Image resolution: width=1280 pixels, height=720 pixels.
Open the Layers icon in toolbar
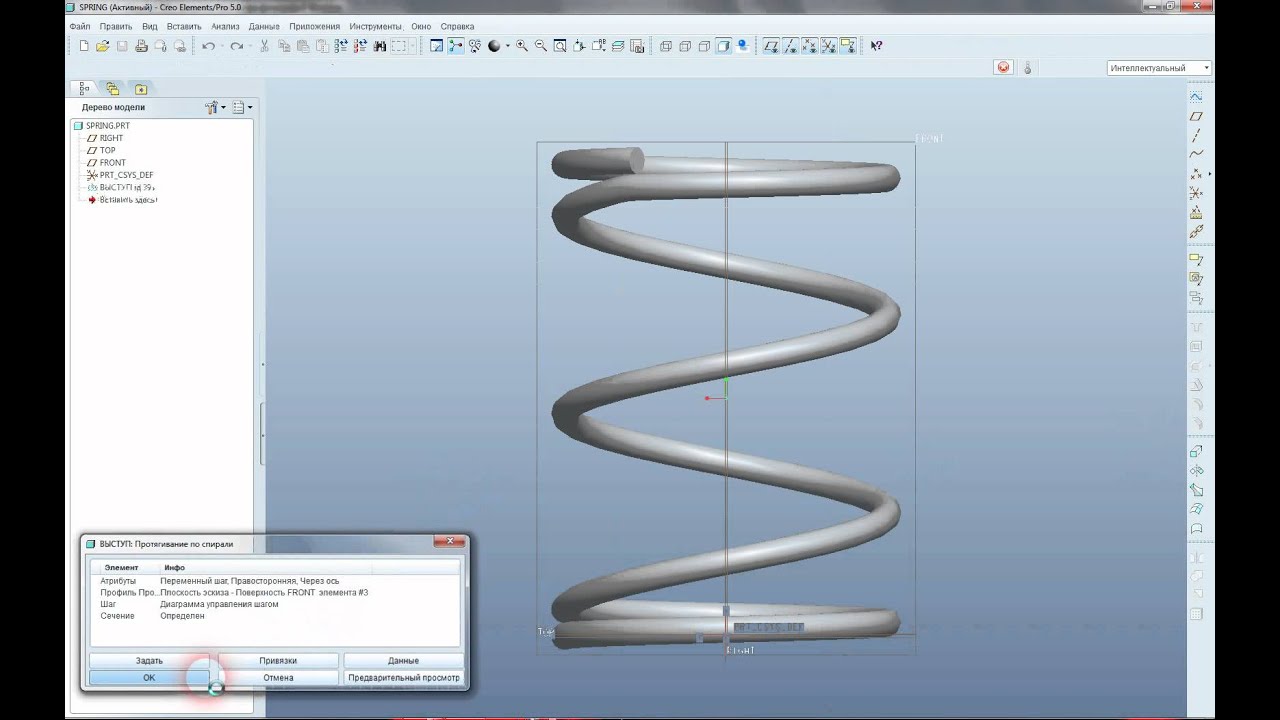point(618,46)
